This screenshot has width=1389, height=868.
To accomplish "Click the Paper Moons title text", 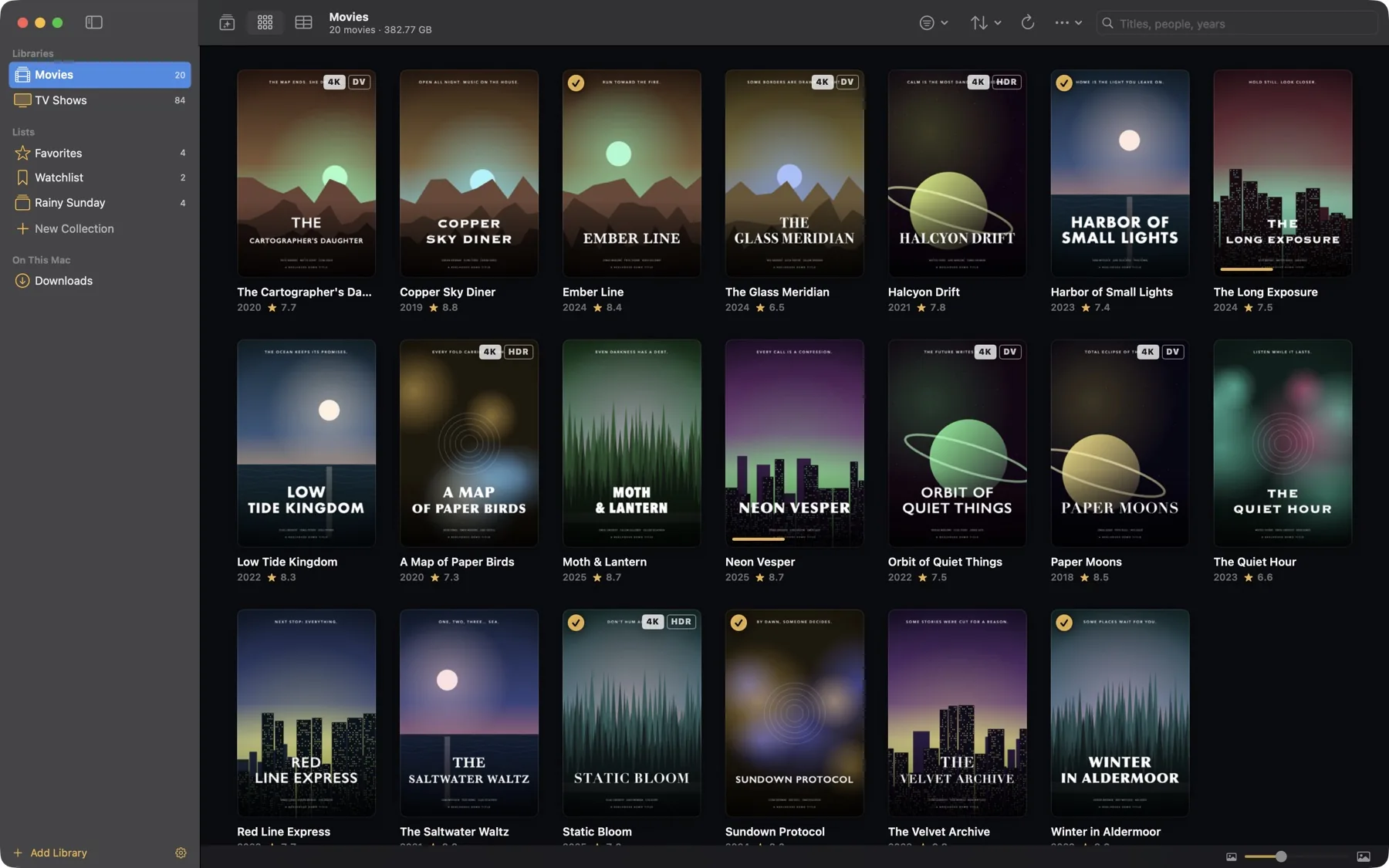I will click(1086, 562).
